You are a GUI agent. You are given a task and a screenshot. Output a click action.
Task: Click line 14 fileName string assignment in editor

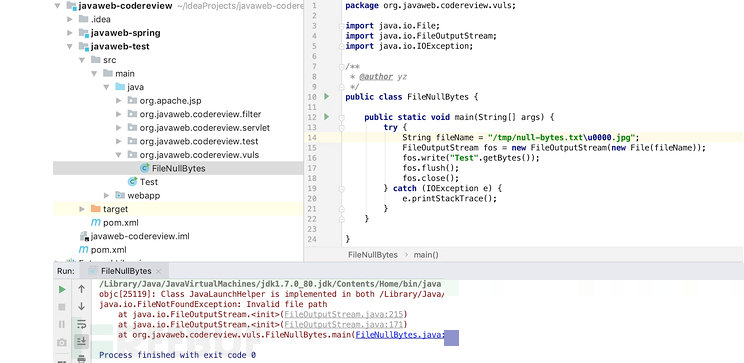(x=521, y=138)
